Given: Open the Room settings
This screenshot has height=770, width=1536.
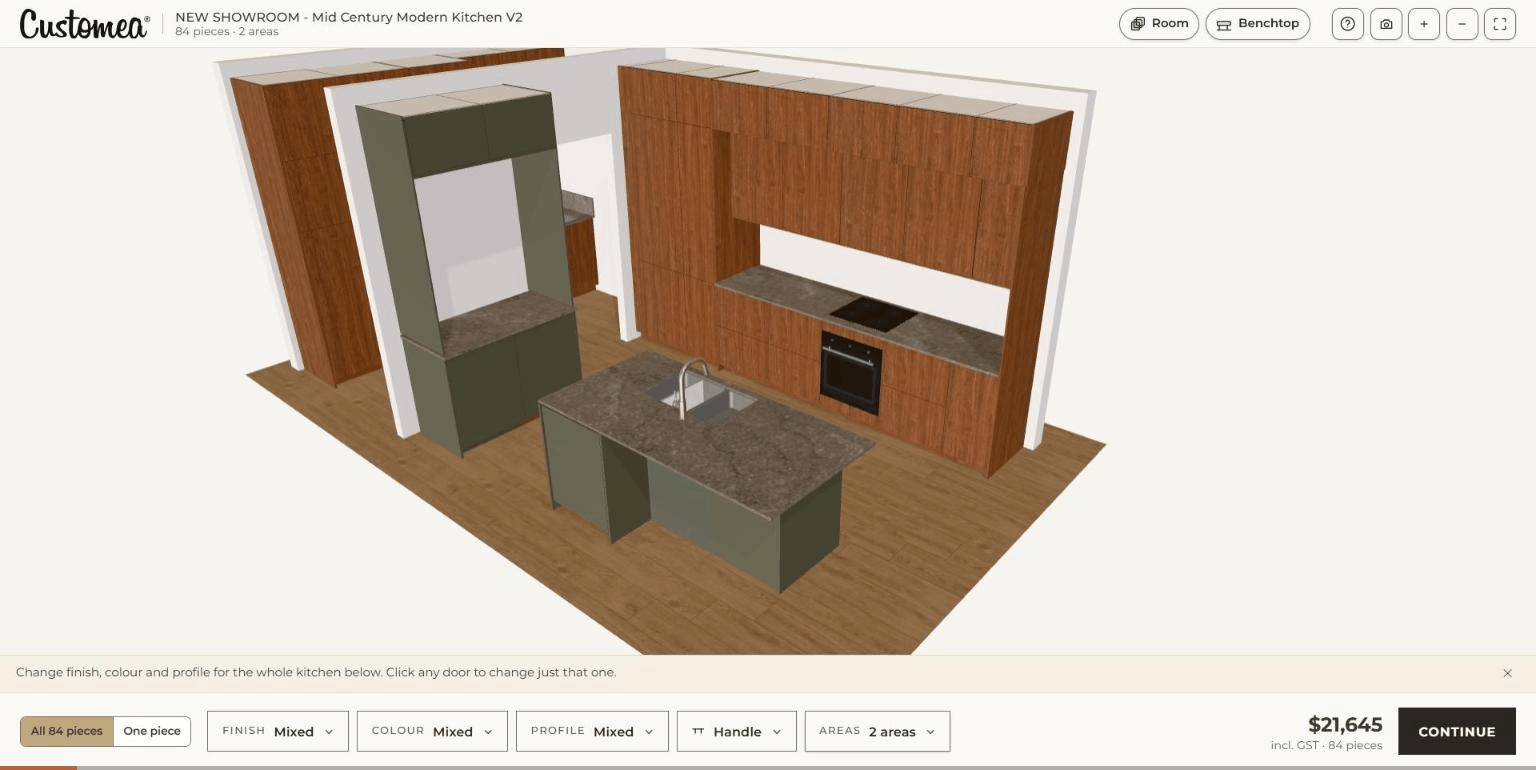Looking at the screenshot, I should 1159,24.
